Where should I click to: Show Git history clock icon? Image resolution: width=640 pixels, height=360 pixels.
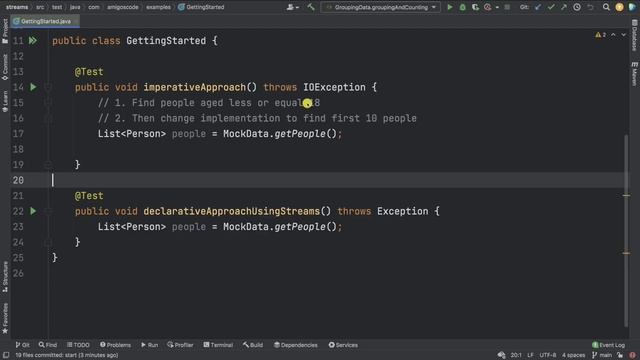click(577, 7)
